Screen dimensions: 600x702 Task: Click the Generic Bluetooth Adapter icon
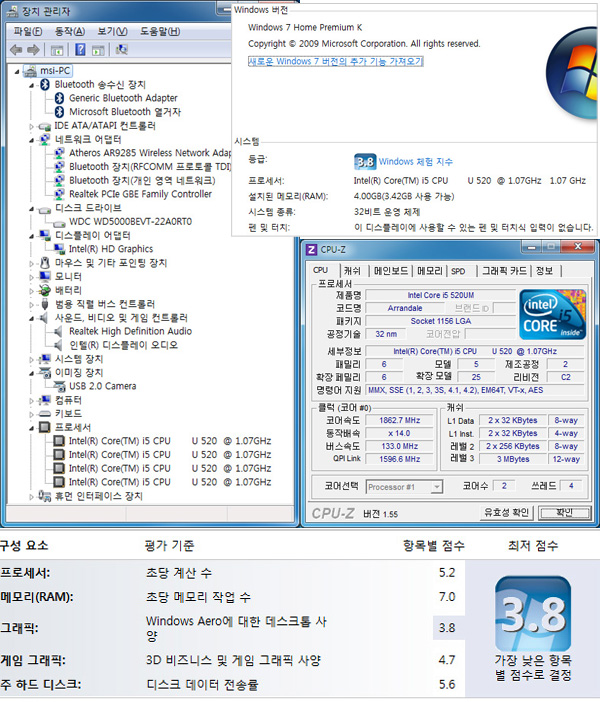point(59,98)
